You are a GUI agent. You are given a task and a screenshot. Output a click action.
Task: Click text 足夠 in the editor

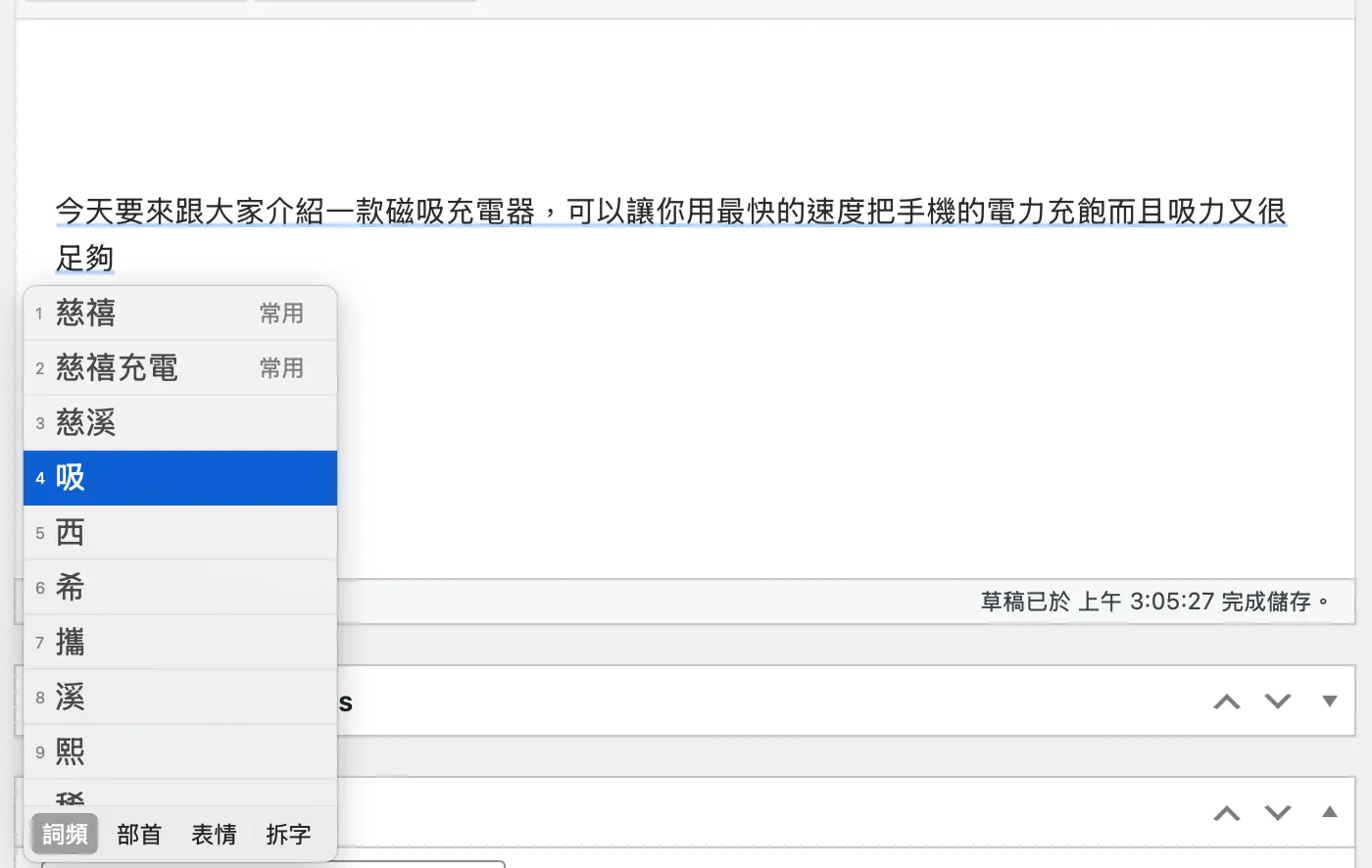point(85,259)
